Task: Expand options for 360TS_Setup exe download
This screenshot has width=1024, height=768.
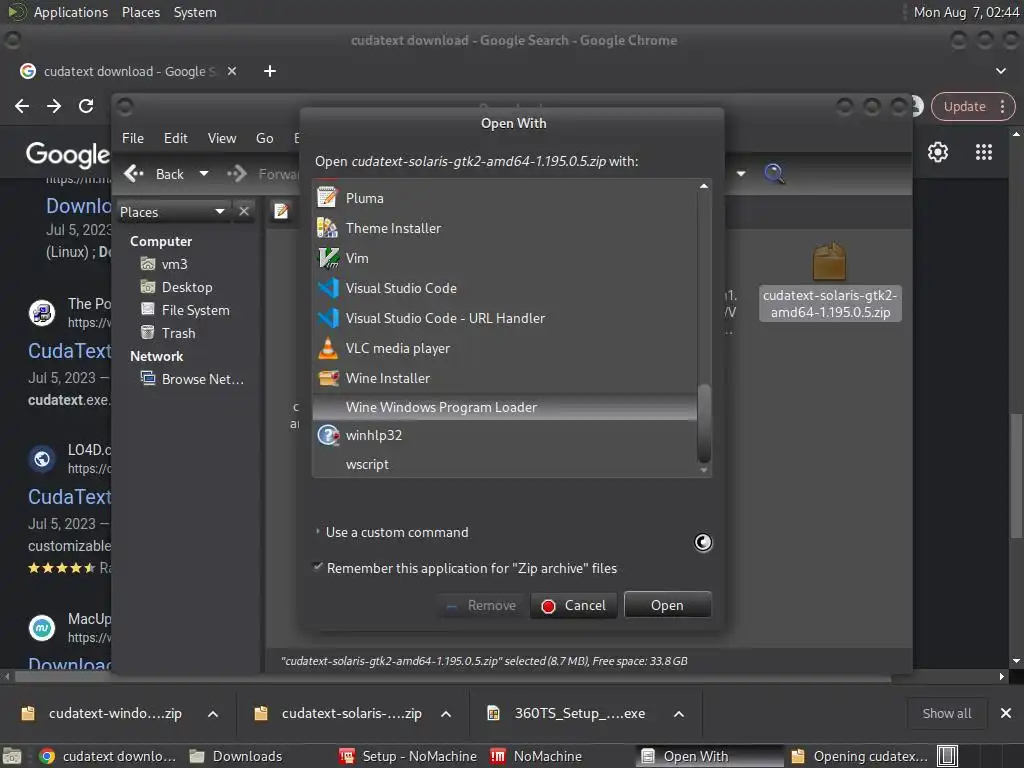Action: [x=679, y=714]
